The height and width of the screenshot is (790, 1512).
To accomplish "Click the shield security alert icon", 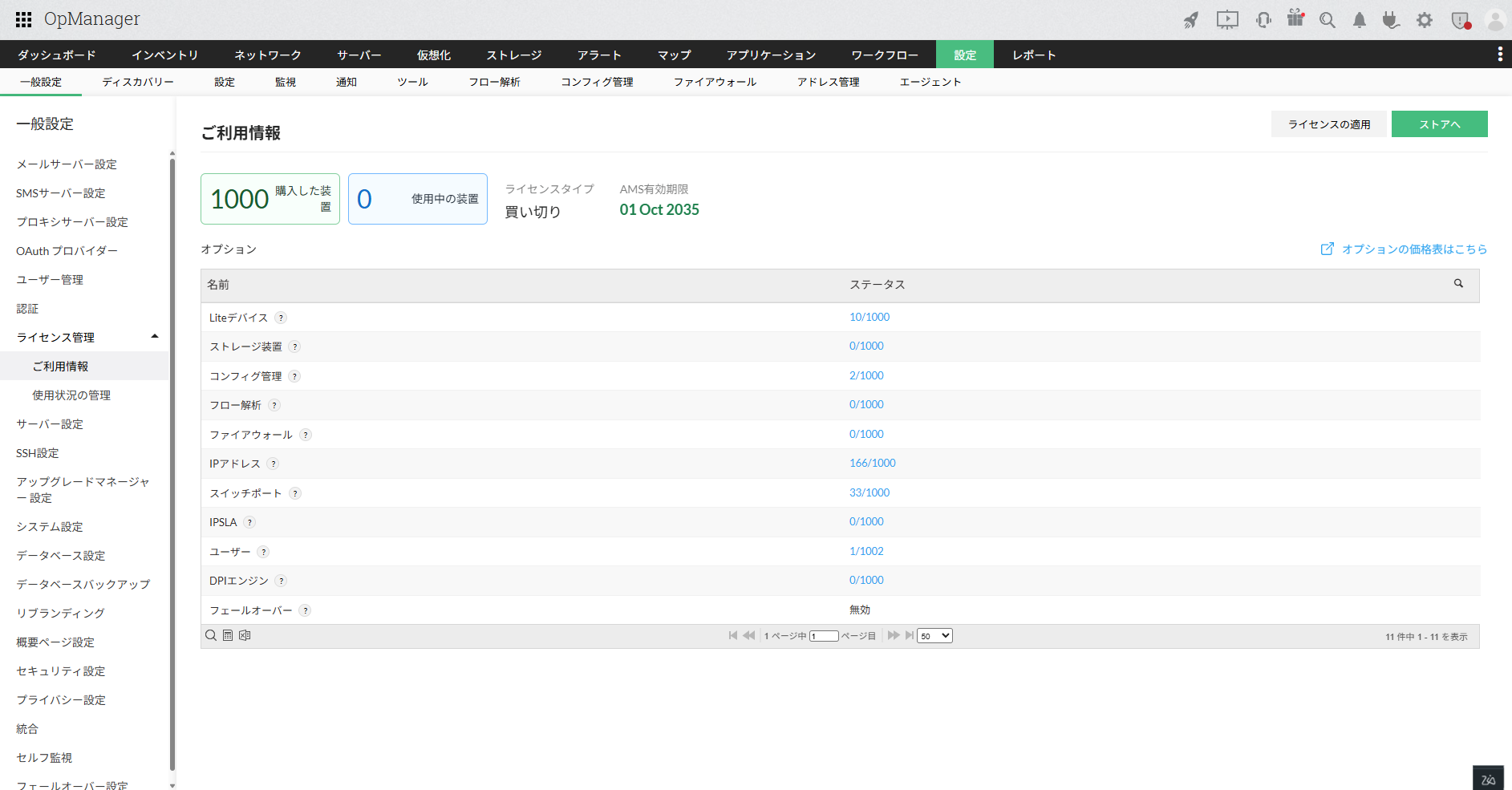I will pyautogui.click(x=1461, y=20).
